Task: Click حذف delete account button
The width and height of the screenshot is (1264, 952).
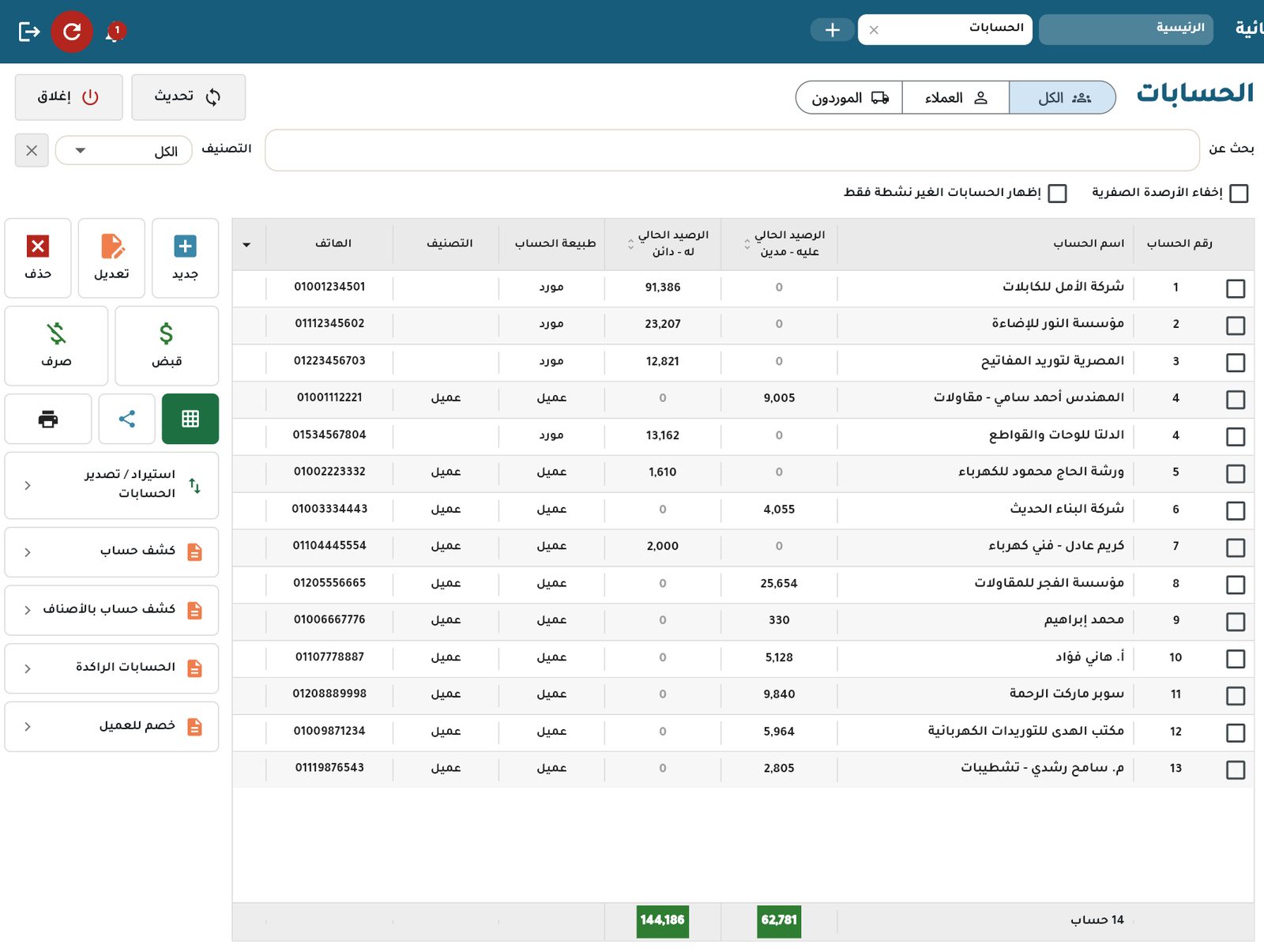Action: pyautogui.click(x=38, y=258)
